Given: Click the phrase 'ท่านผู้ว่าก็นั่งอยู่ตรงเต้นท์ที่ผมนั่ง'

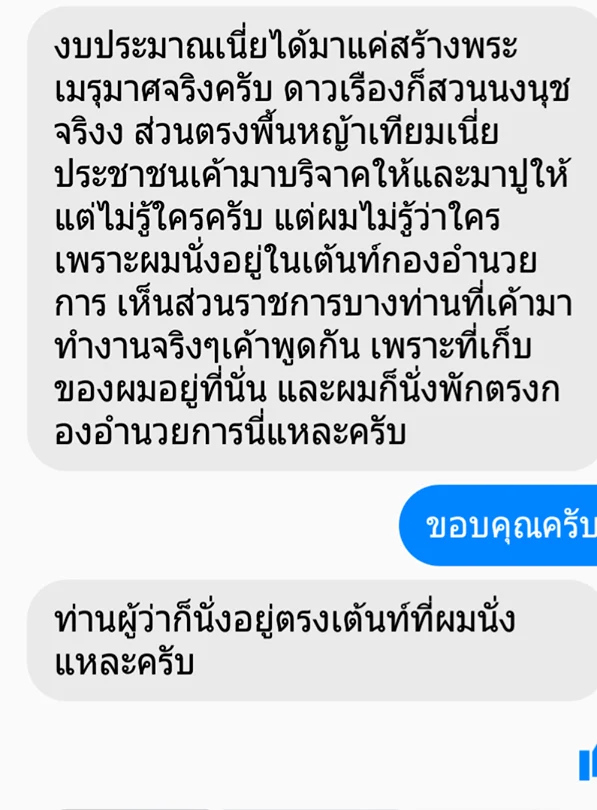Looking at the screenshot, I should [x=285, y=619].
